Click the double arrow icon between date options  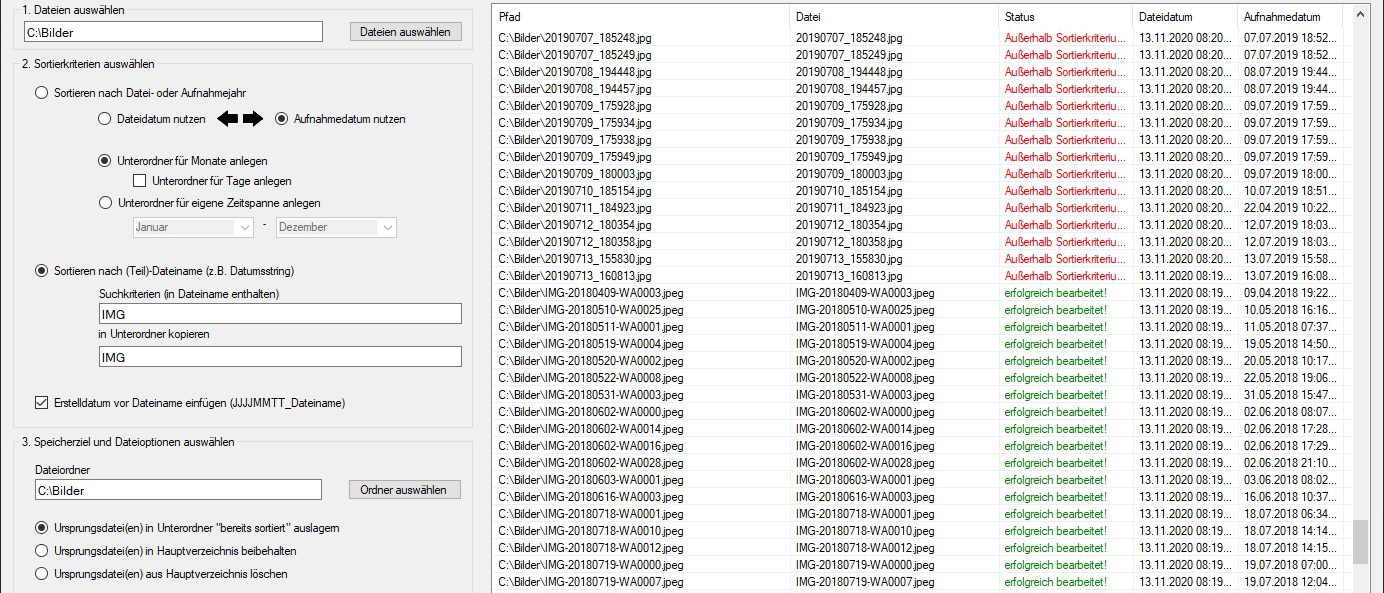tap(240, 119)
